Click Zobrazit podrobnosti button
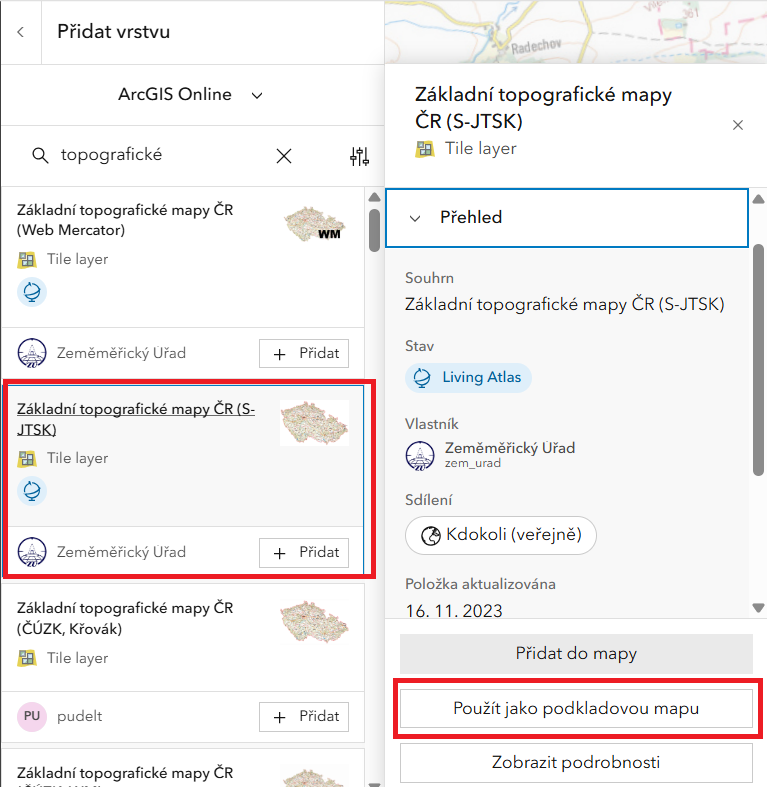Viewport: 767px width, 787px height. pos(576,762)
